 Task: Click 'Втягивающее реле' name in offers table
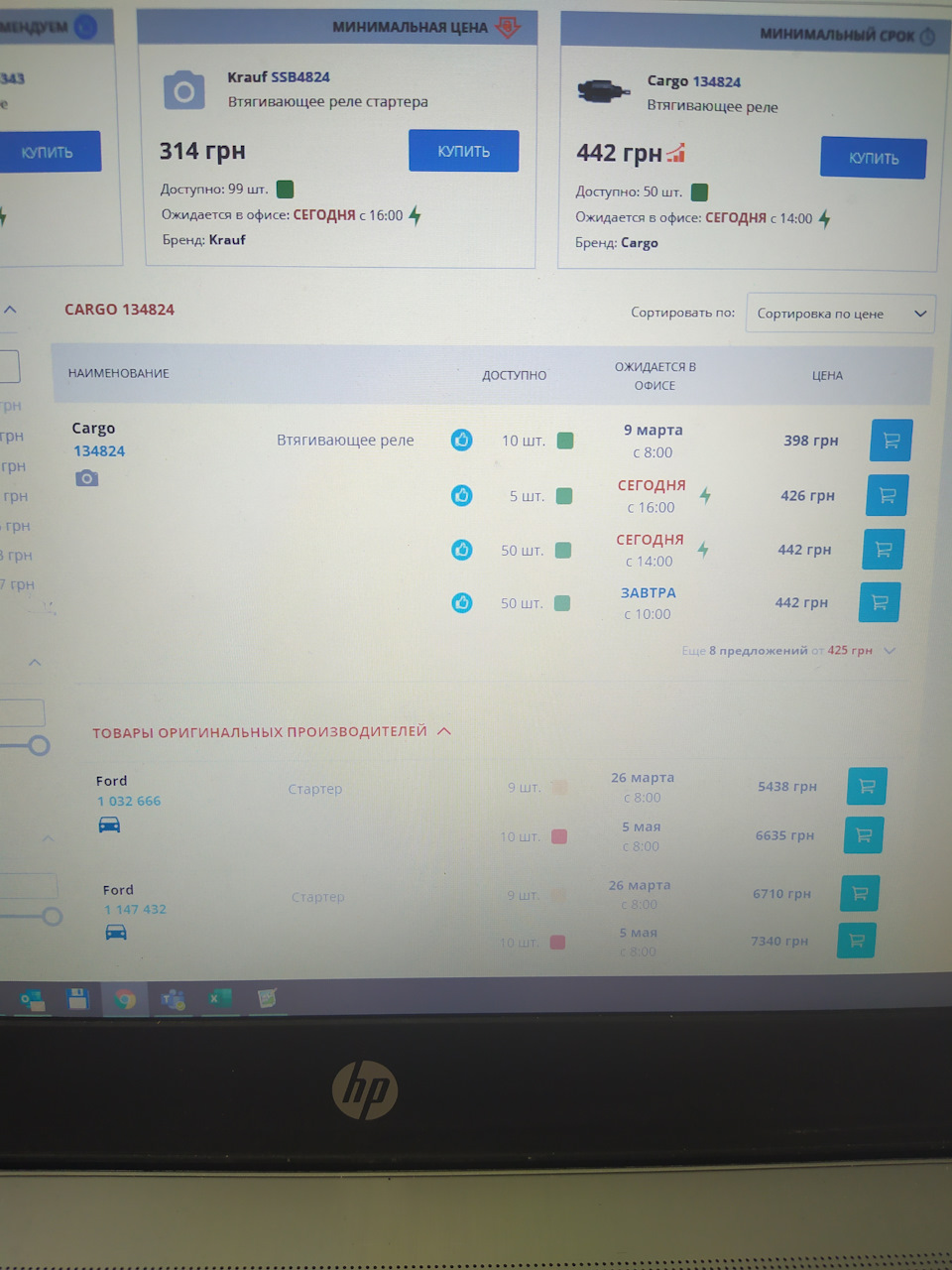(x=345, y=440)
